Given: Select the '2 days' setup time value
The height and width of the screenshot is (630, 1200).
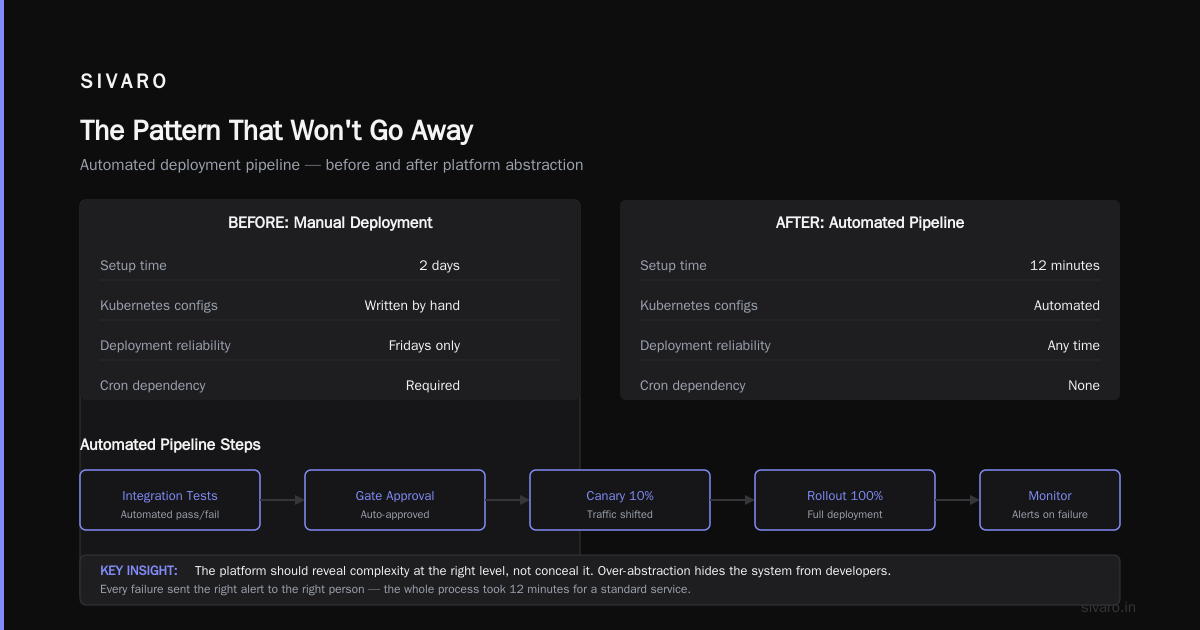Looking at the screenshot, I should (x=439, y=266).
